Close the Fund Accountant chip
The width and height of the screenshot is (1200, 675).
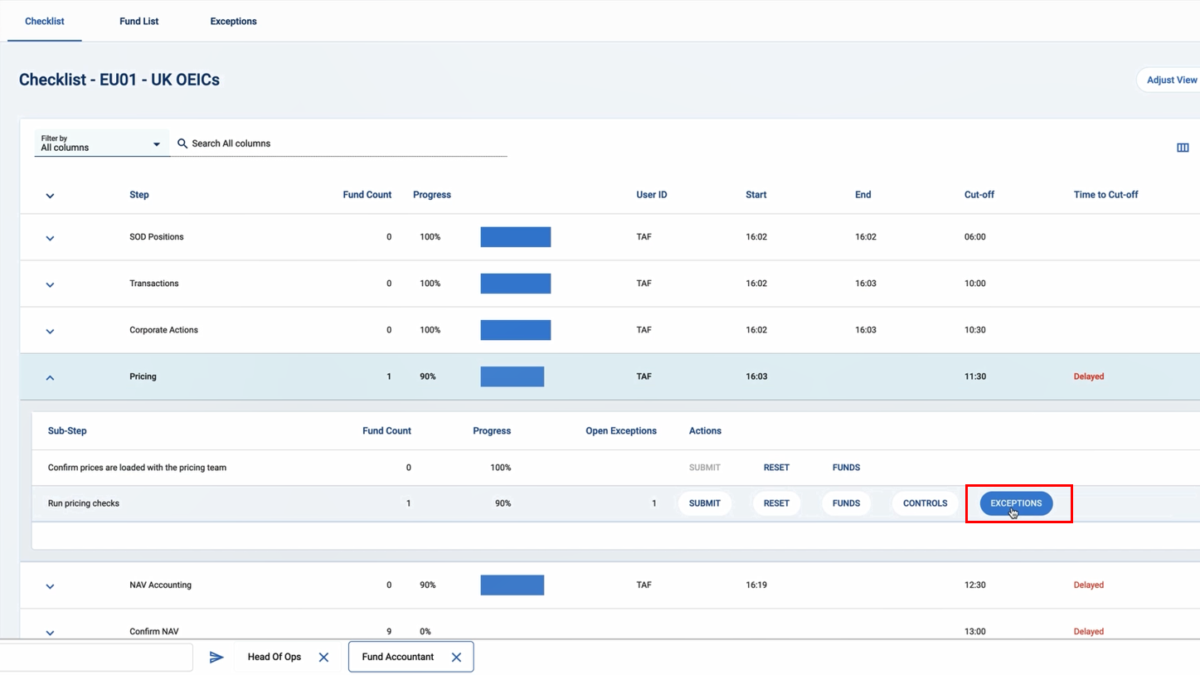456,657
